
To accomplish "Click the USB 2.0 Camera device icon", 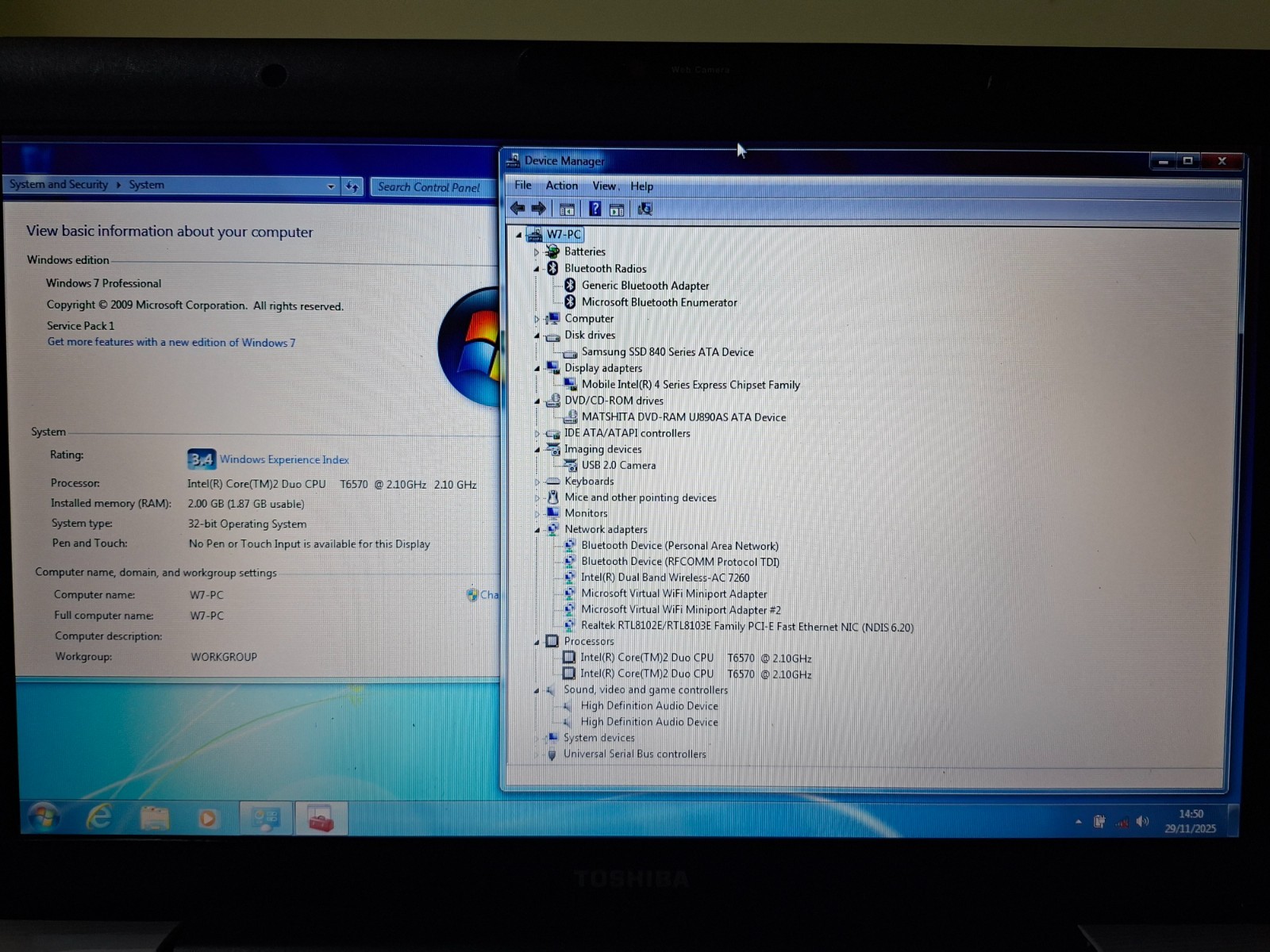I will 570,465.
